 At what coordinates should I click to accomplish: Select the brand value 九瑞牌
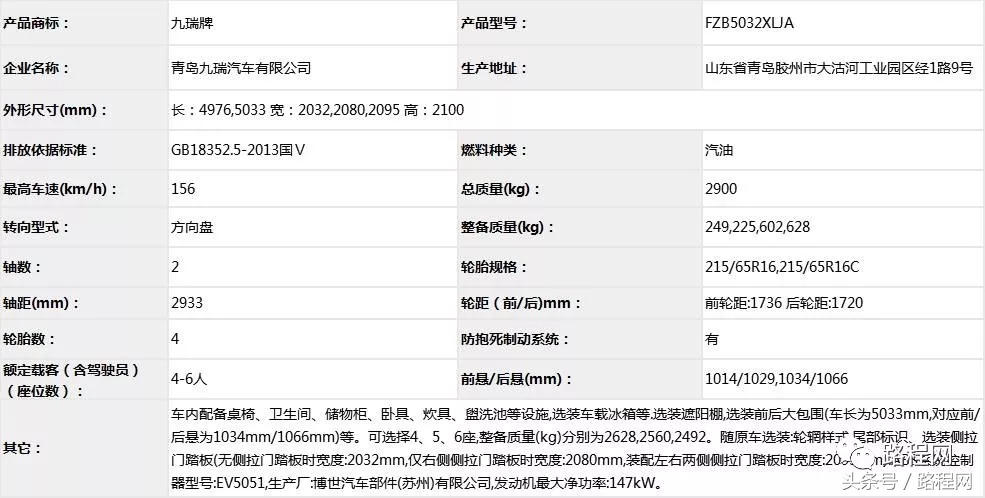(192, 24)
